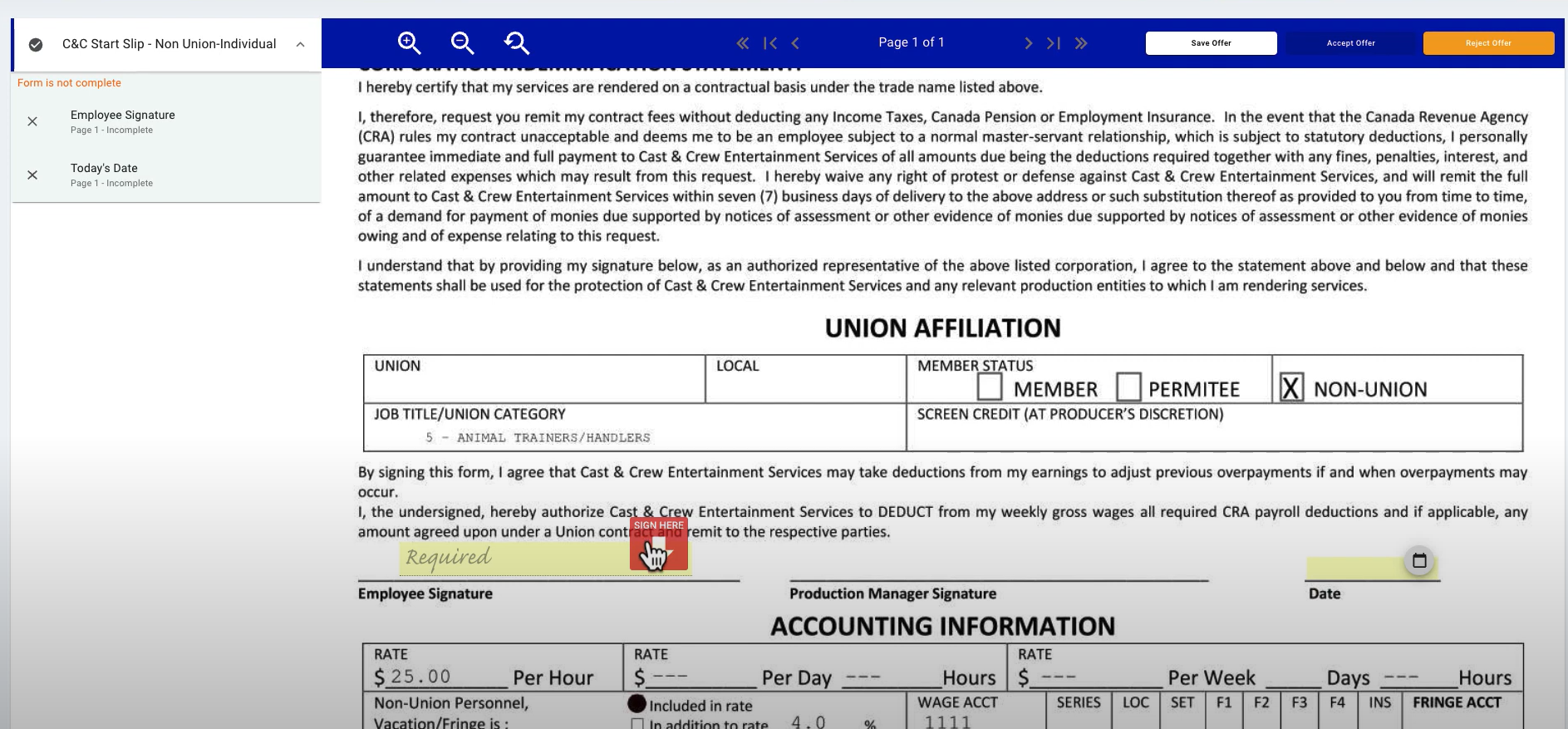This screenshot has width=1568, height=729.
Task: Zoom out with the magnifier minus icon
Action: pyautogui.click(x=462, y=43)
